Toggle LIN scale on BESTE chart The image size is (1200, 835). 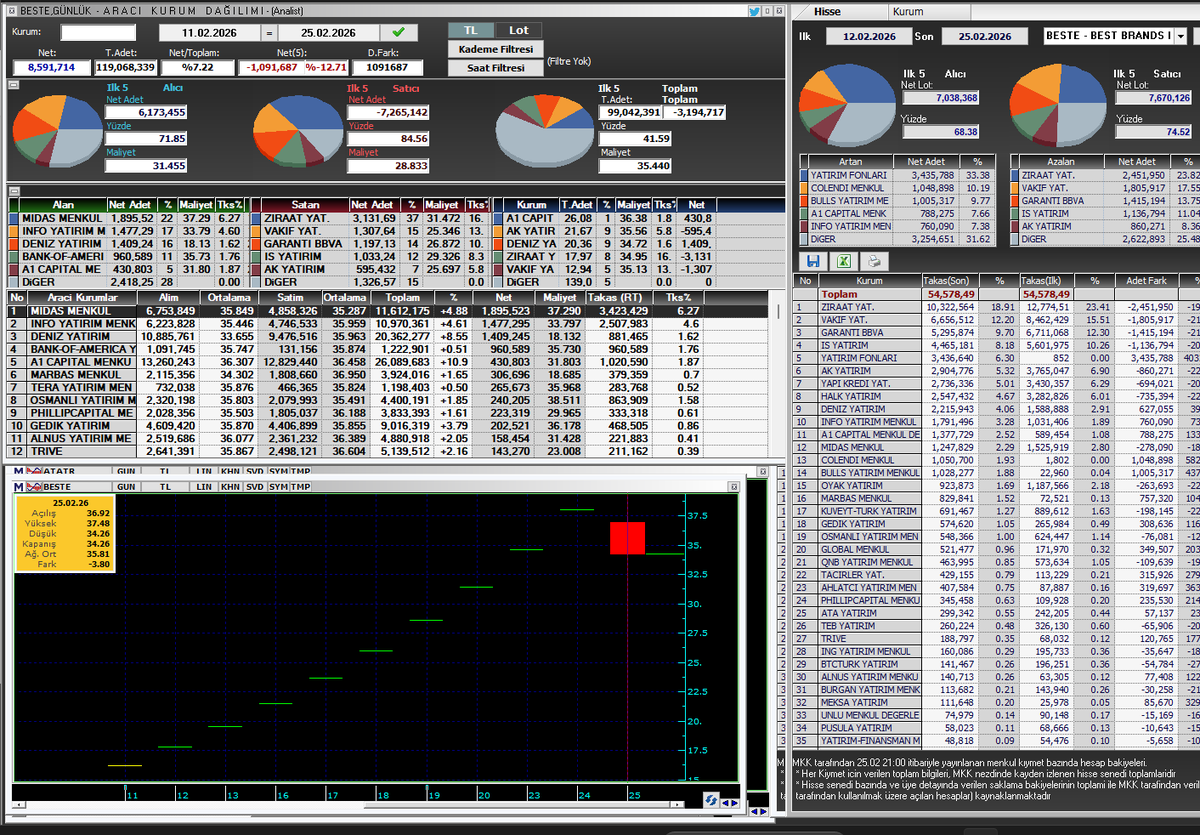[x=203, y=486]
